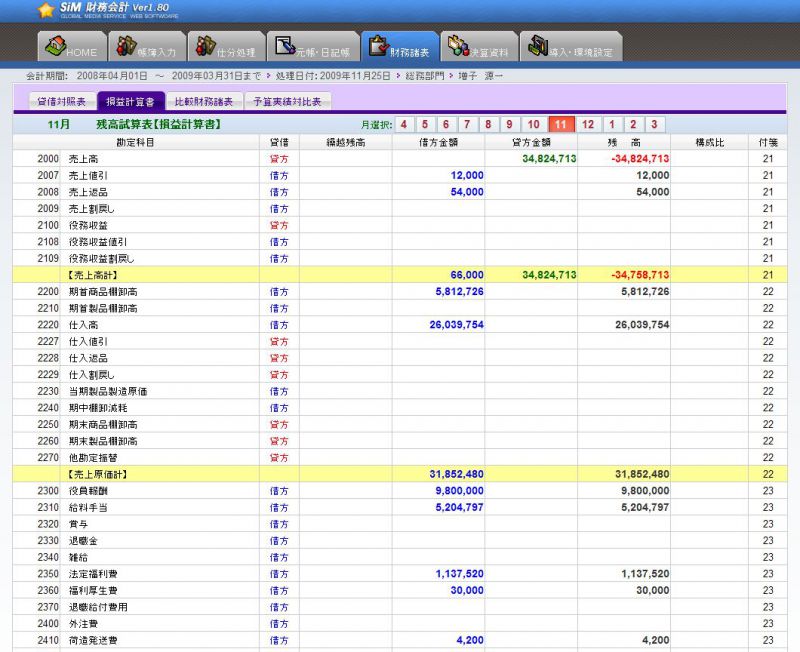This screenshot has width=800, height=652.
Task: Click the 【売上原価計】 subtotal row
Action: 97,474
